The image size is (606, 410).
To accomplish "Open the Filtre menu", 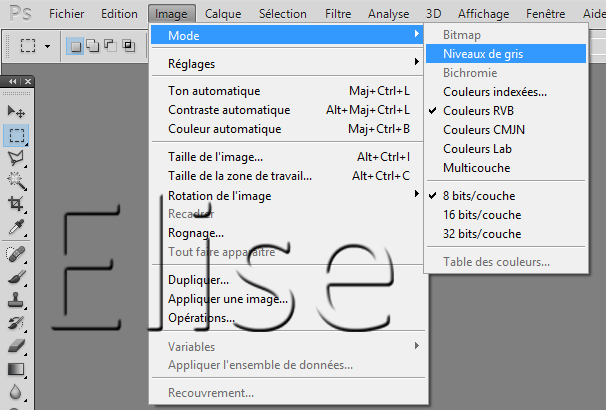I will pyautogui.click(x=338, y=14).
